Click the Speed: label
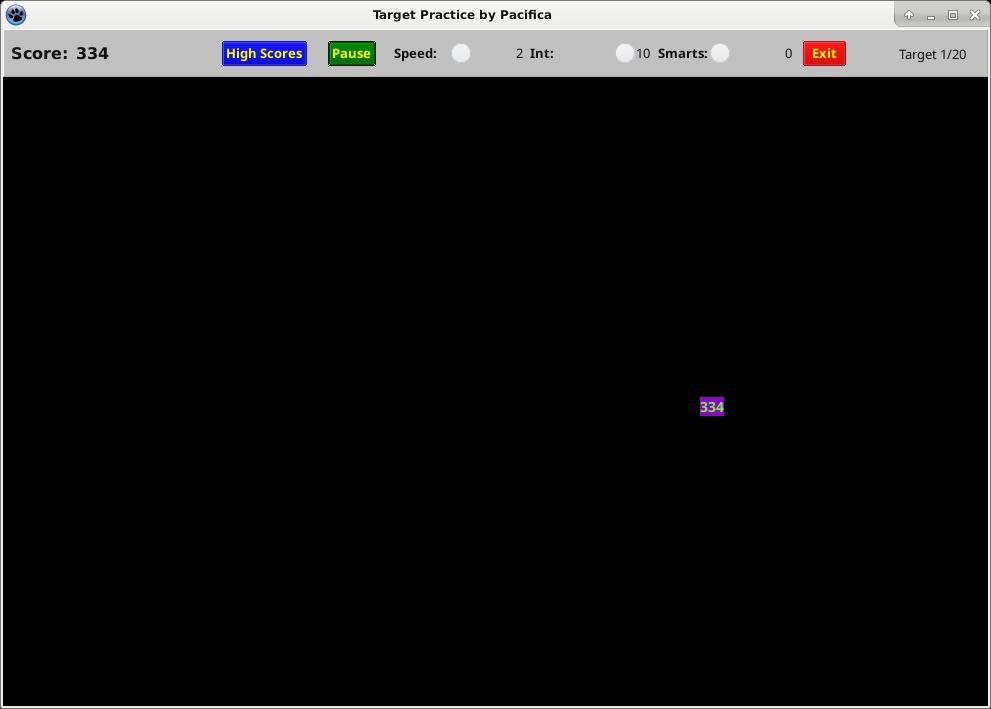991x709 pixels. 415,54
